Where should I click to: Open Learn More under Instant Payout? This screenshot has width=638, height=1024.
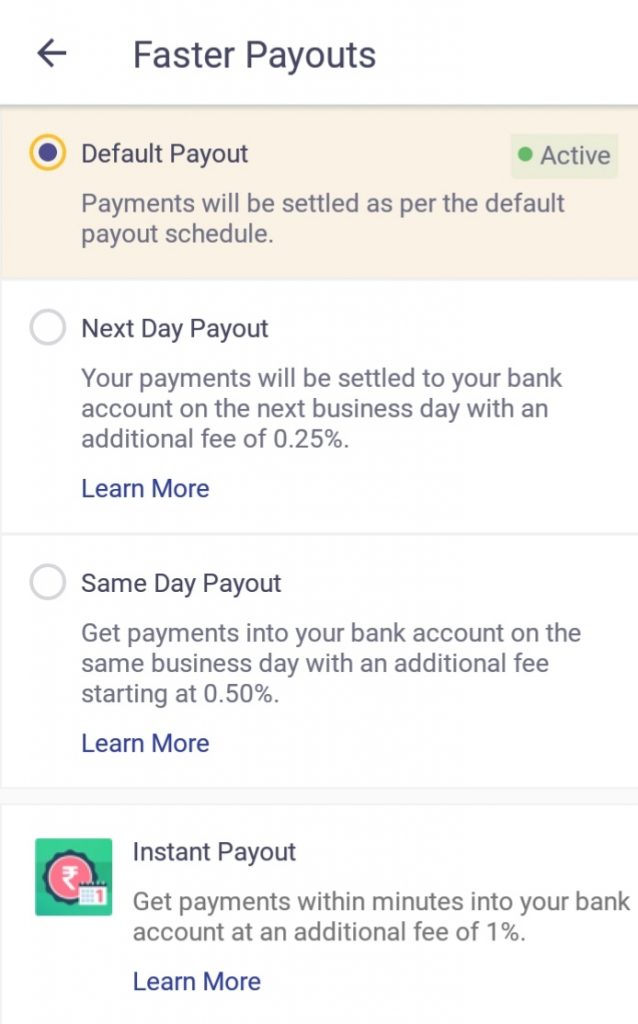(x=196, y=981)
